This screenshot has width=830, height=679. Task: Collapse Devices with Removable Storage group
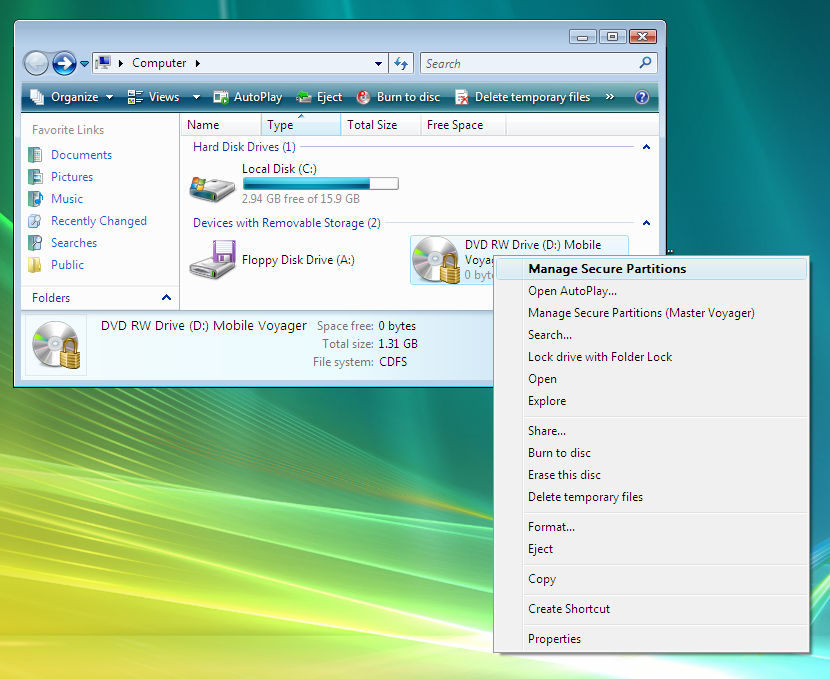click(646, 223)
